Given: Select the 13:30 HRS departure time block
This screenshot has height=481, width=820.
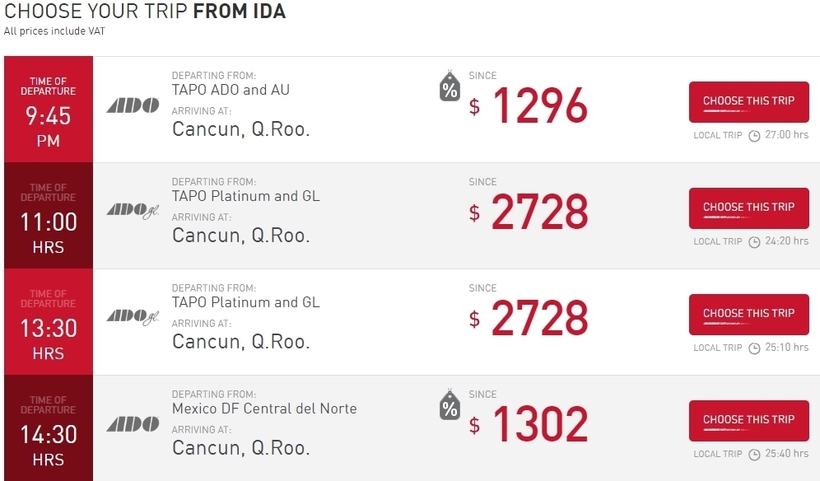Looking at the screenshot, I should [48, 322].
